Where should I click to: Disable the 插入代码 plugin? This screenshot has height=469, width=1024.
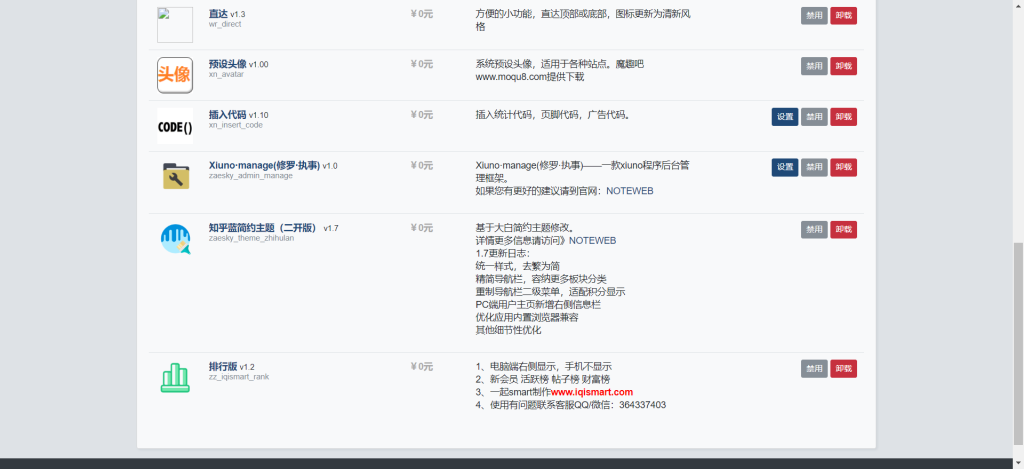pos(814,117)
